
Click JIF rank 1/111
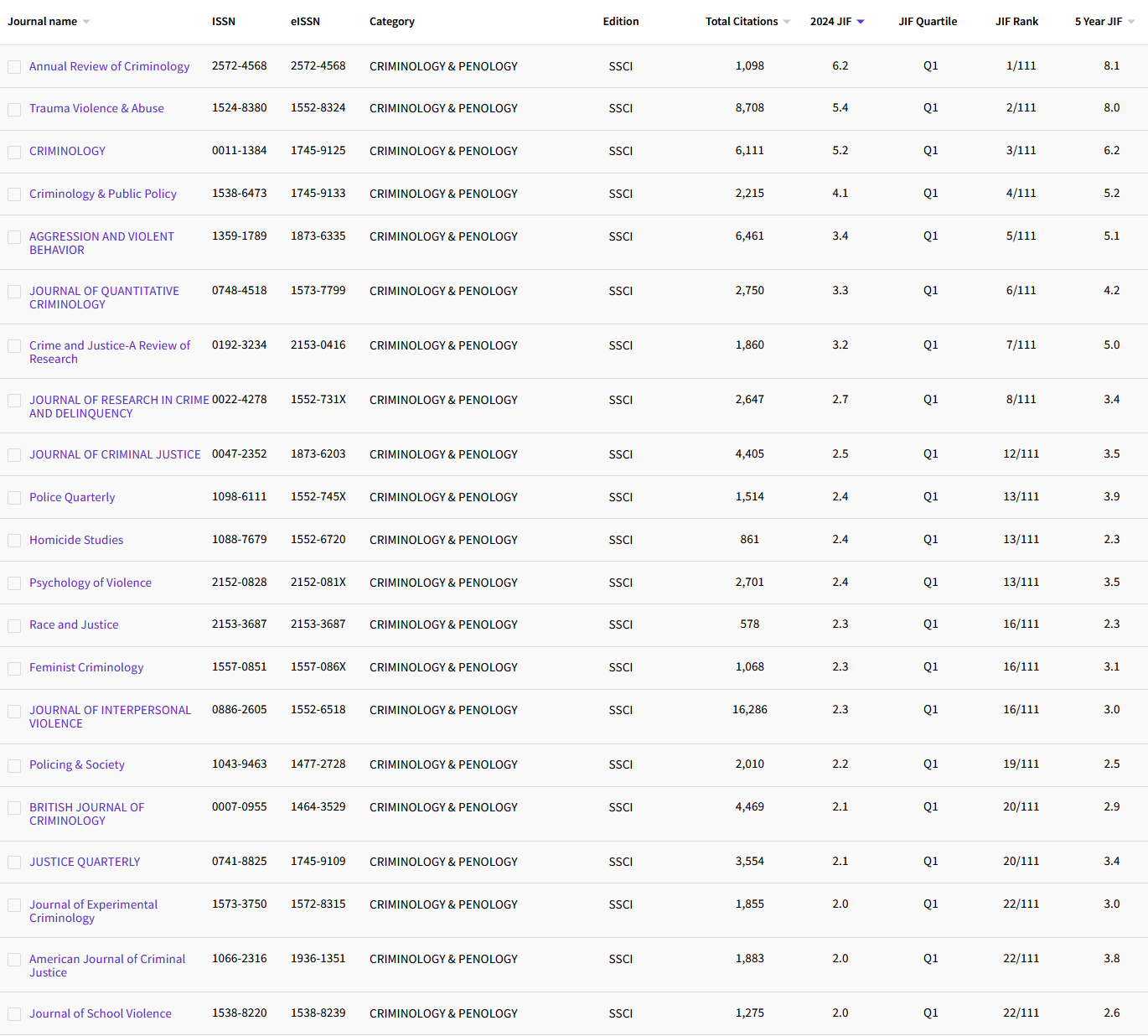pos(1021,65)
